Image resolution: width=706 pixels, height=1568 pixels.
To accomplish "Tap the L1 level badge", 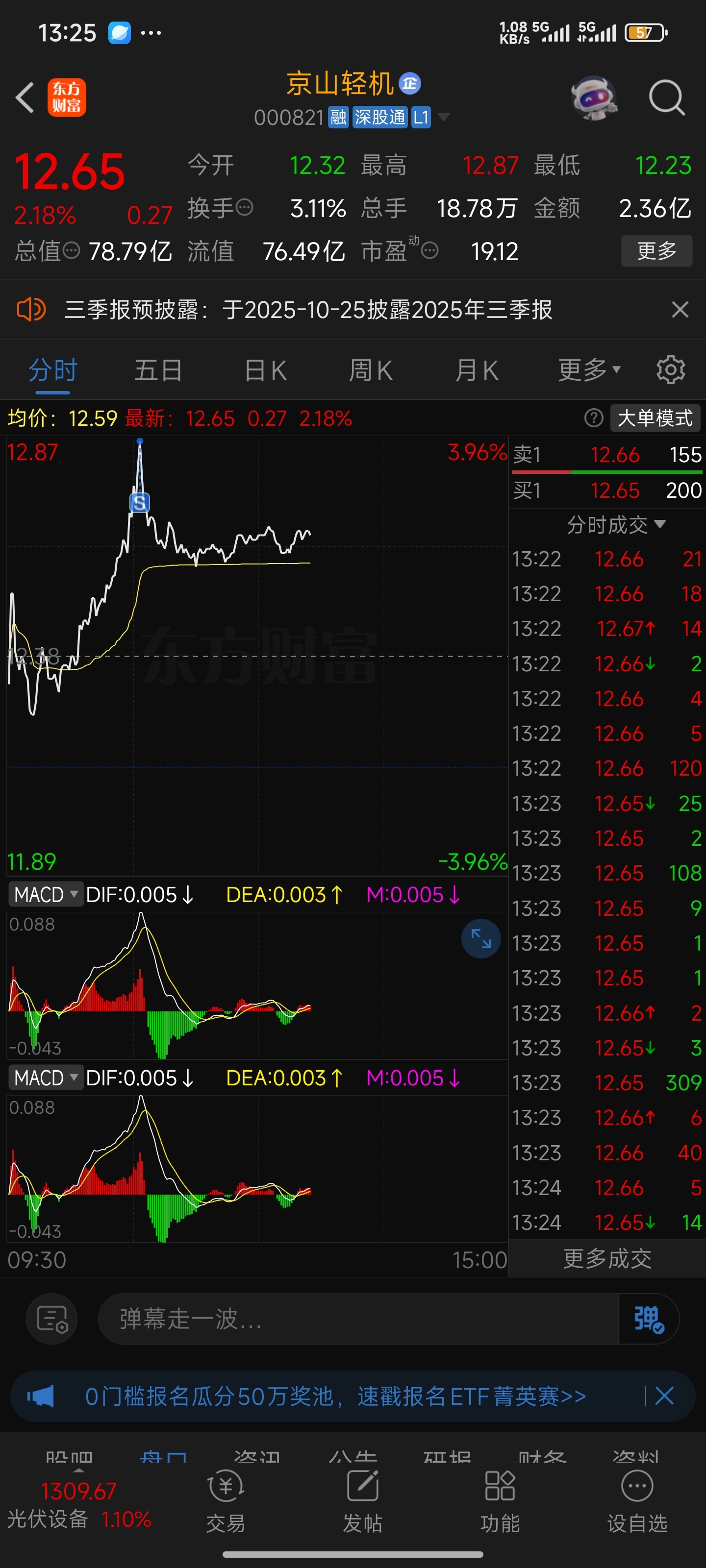I will pyautogui.click(x=421, y=117).
